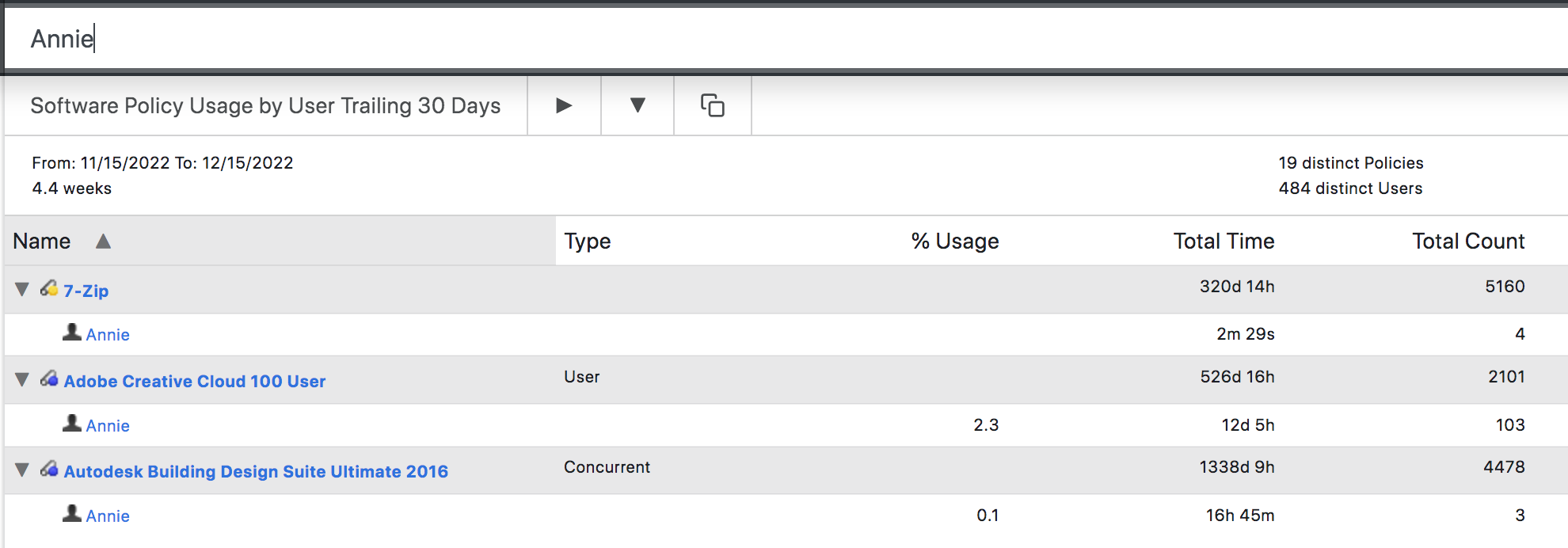Click the 4478 total count value
This screenshot has height=548, width=1568.
pos(1504,467)
